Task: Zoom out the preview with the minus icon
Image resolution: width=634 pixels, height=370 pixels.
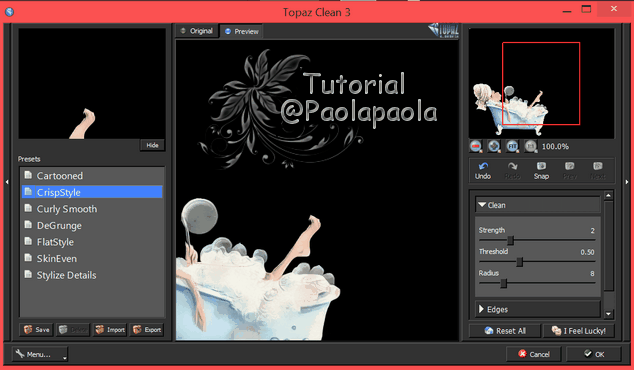Action: [476, 146]
